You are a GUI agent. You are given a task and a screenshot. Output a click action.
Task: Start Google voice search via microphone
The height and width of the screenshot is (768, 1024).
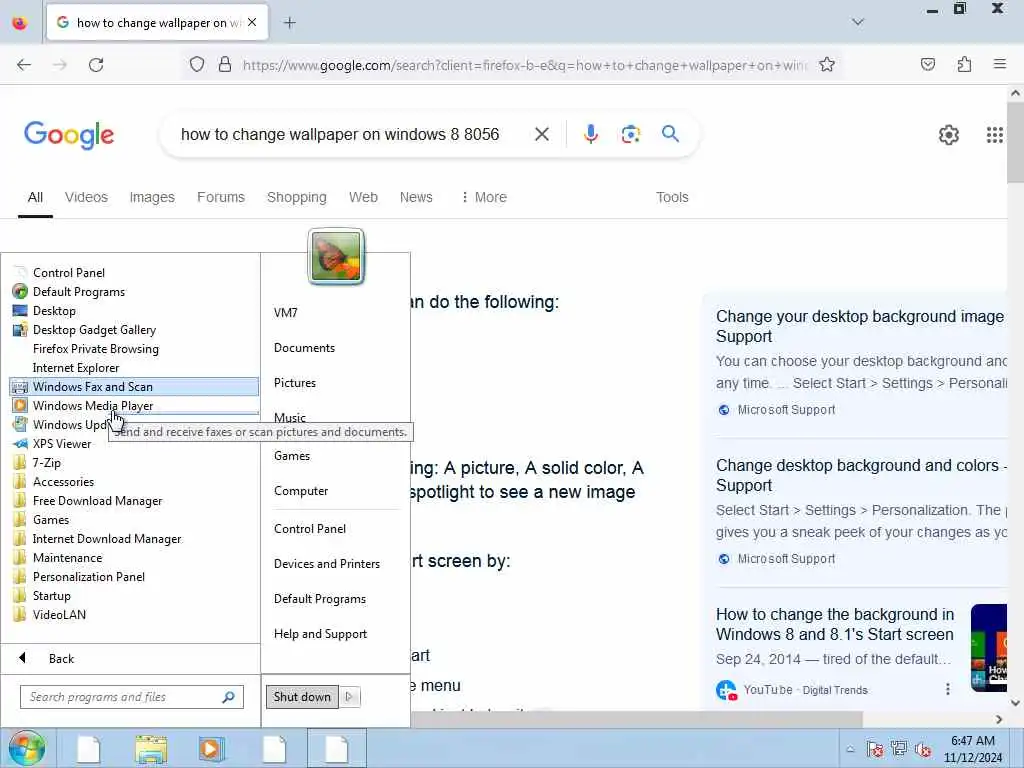pyautogui.click(x=590, y=135)
